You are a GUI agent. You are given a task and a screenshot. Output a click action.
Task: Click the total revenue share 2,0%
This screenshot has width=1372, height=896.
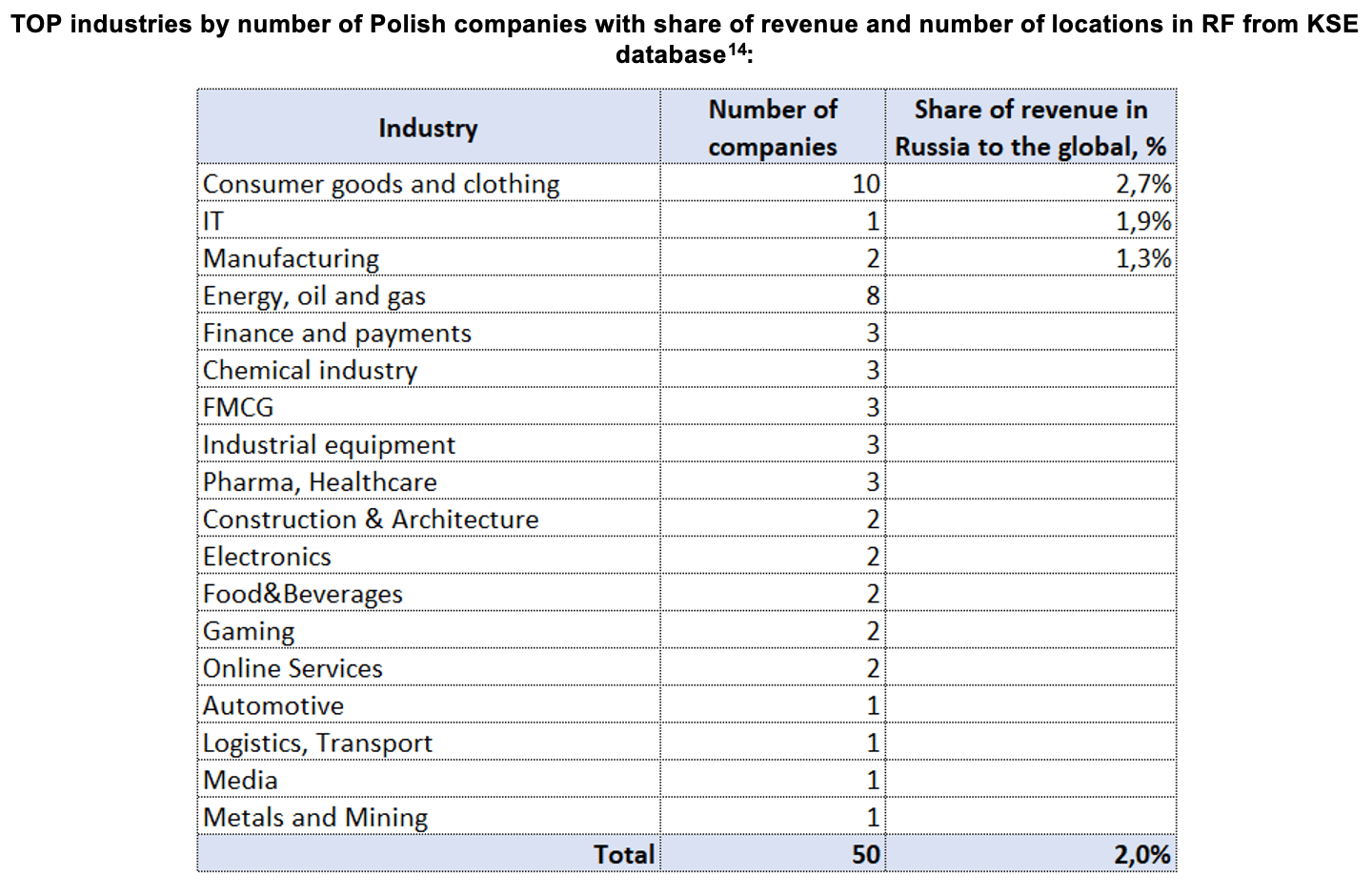point(1142,854)
